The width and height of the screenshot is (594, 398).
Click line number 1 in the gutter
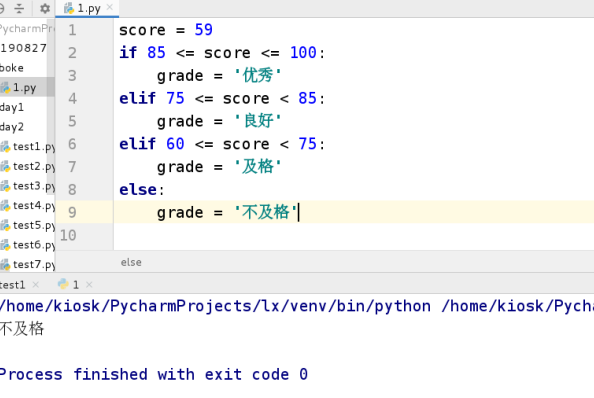pos(72,30)
